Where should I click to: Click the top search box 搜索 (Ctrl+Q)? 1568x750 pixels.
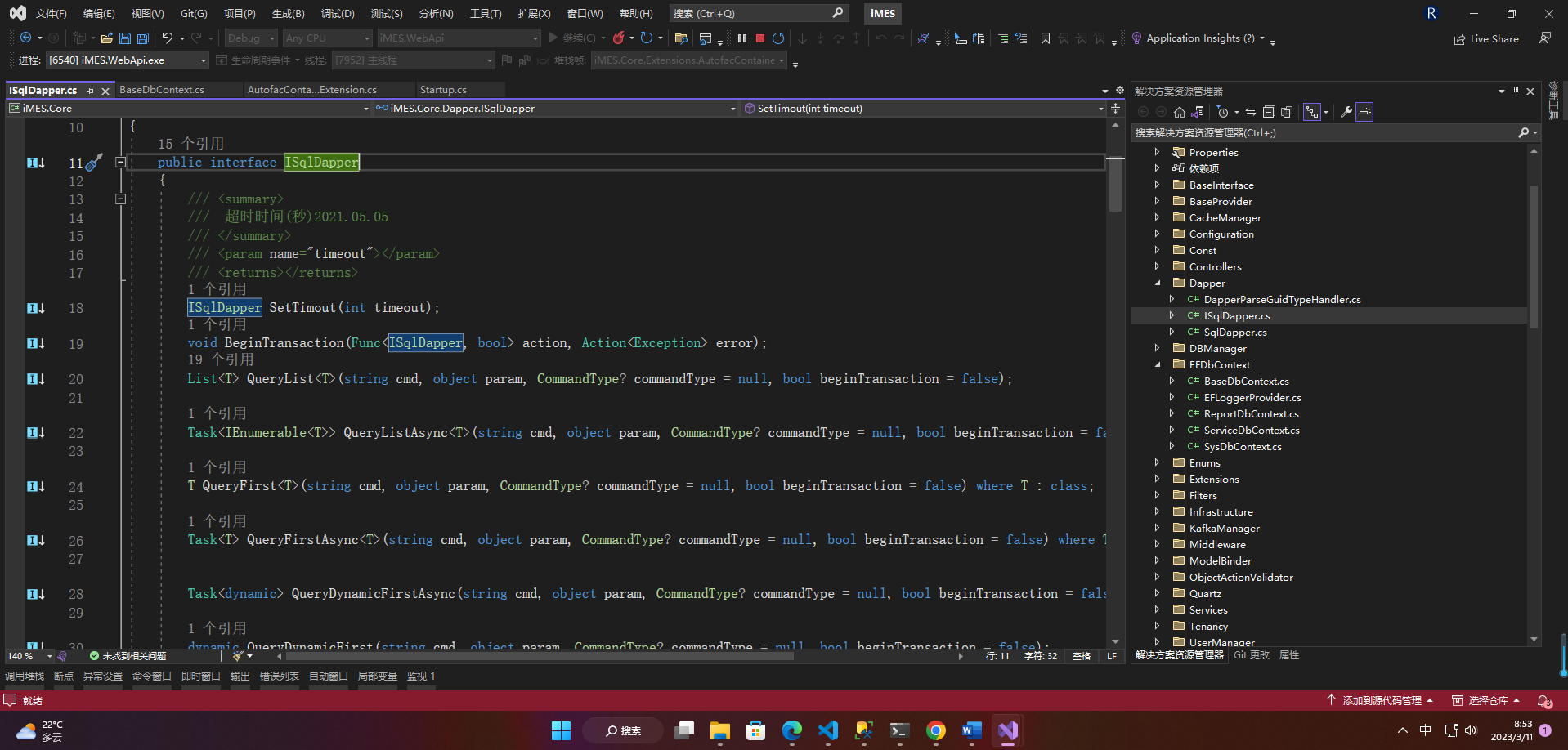[758, 13]
